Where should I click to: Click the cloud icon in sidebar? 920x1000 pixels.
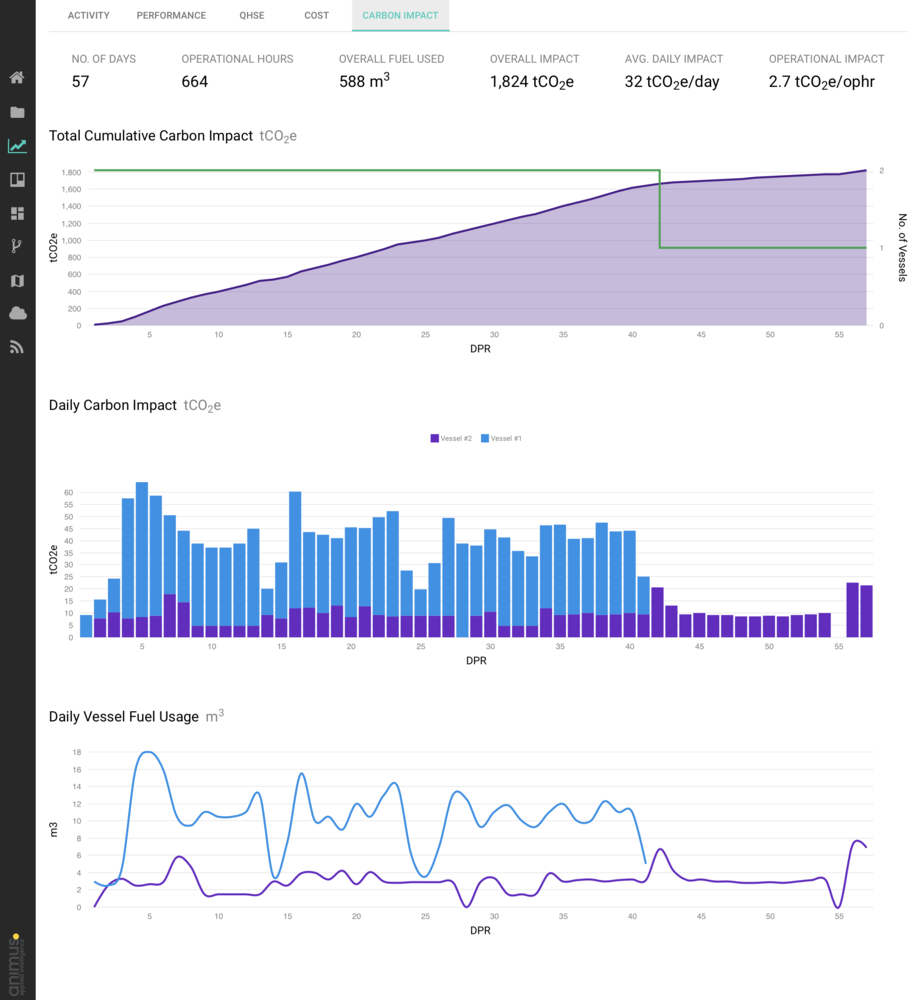[x=17, y=314]
